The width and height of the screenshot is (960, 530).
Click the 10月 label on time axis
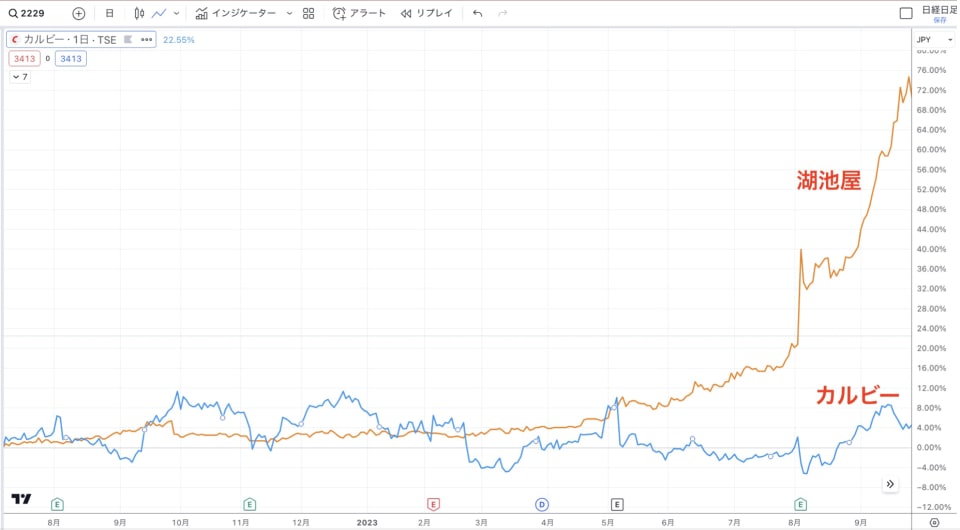180,523
